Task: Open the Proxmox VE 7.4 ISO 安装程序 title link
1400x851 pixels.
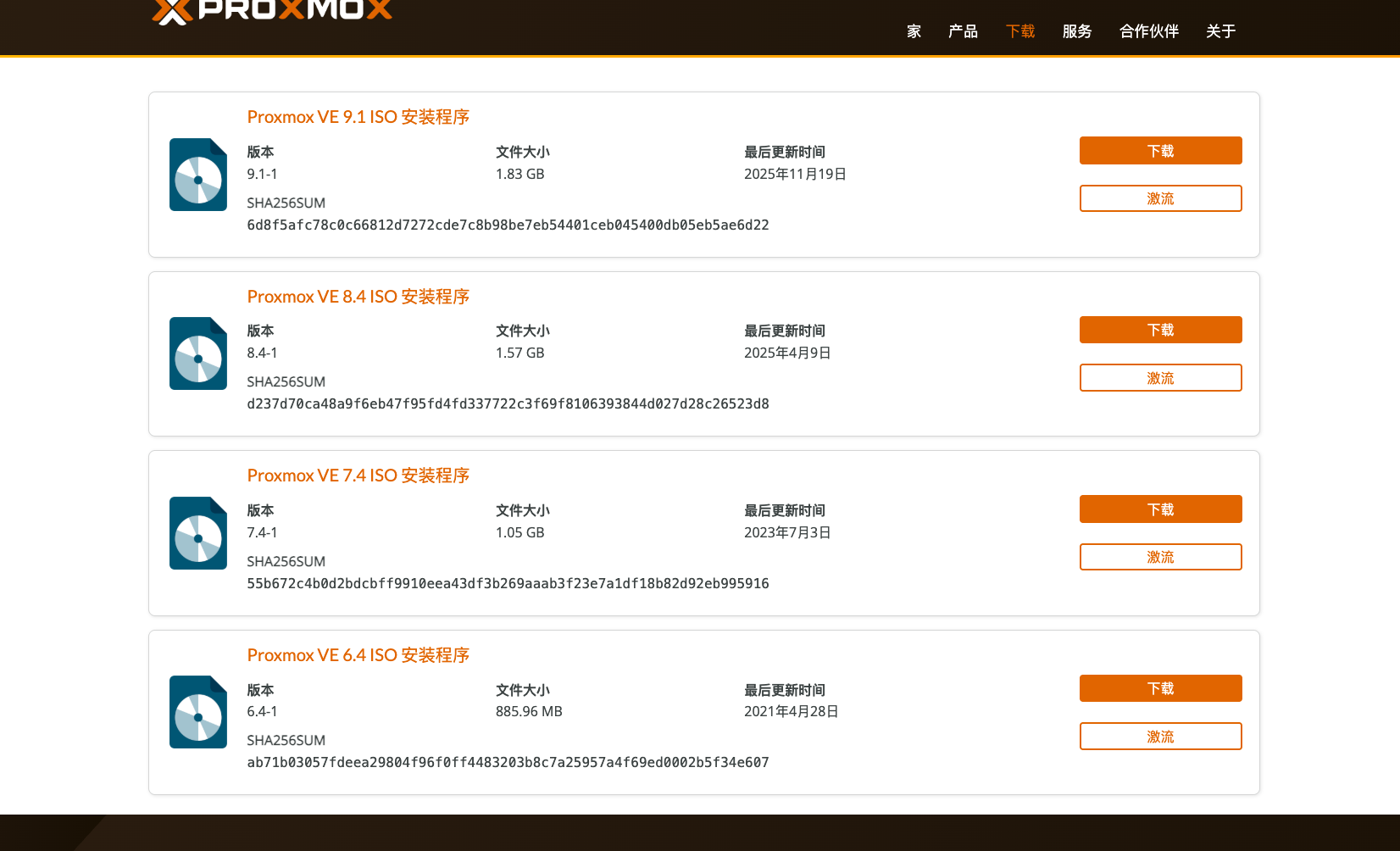Action: (x=358, y=476)
